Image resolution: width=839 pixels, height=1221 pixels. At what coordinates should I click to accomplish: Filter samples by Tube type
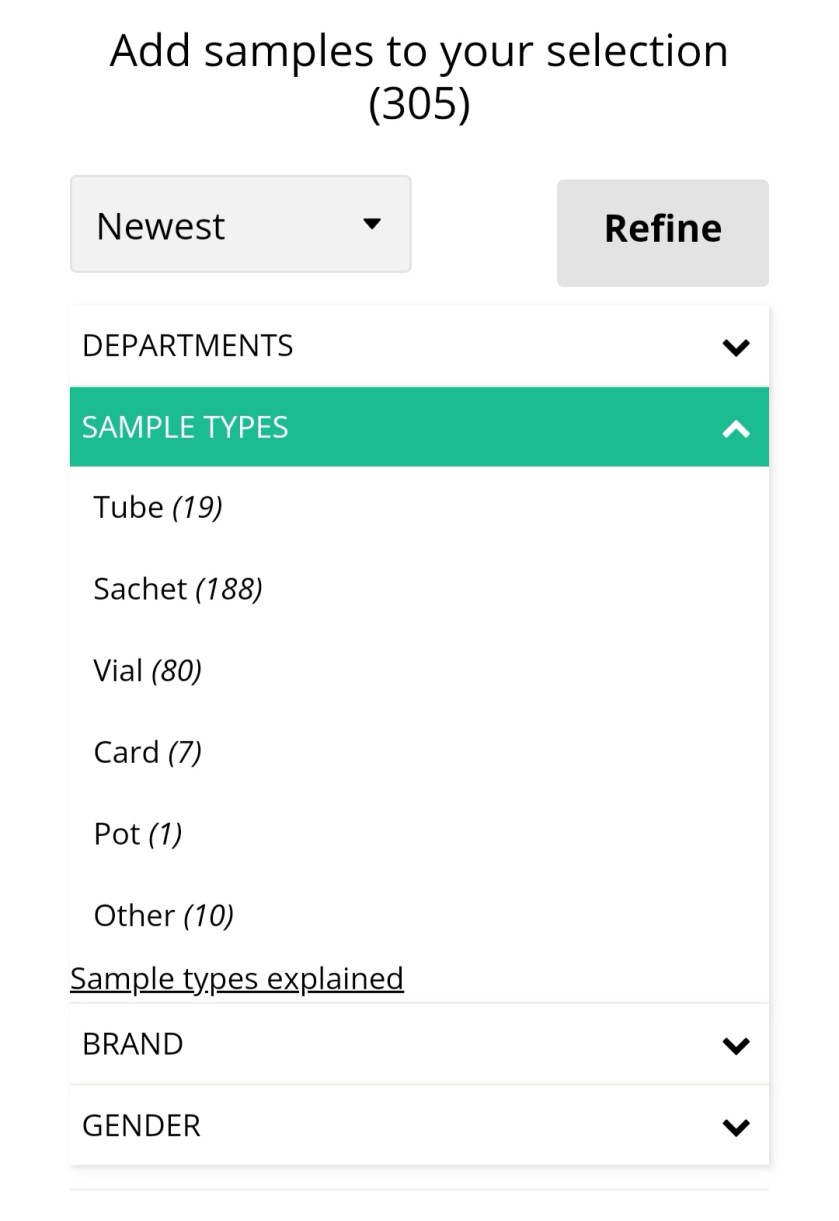click(x=128, y=507)
